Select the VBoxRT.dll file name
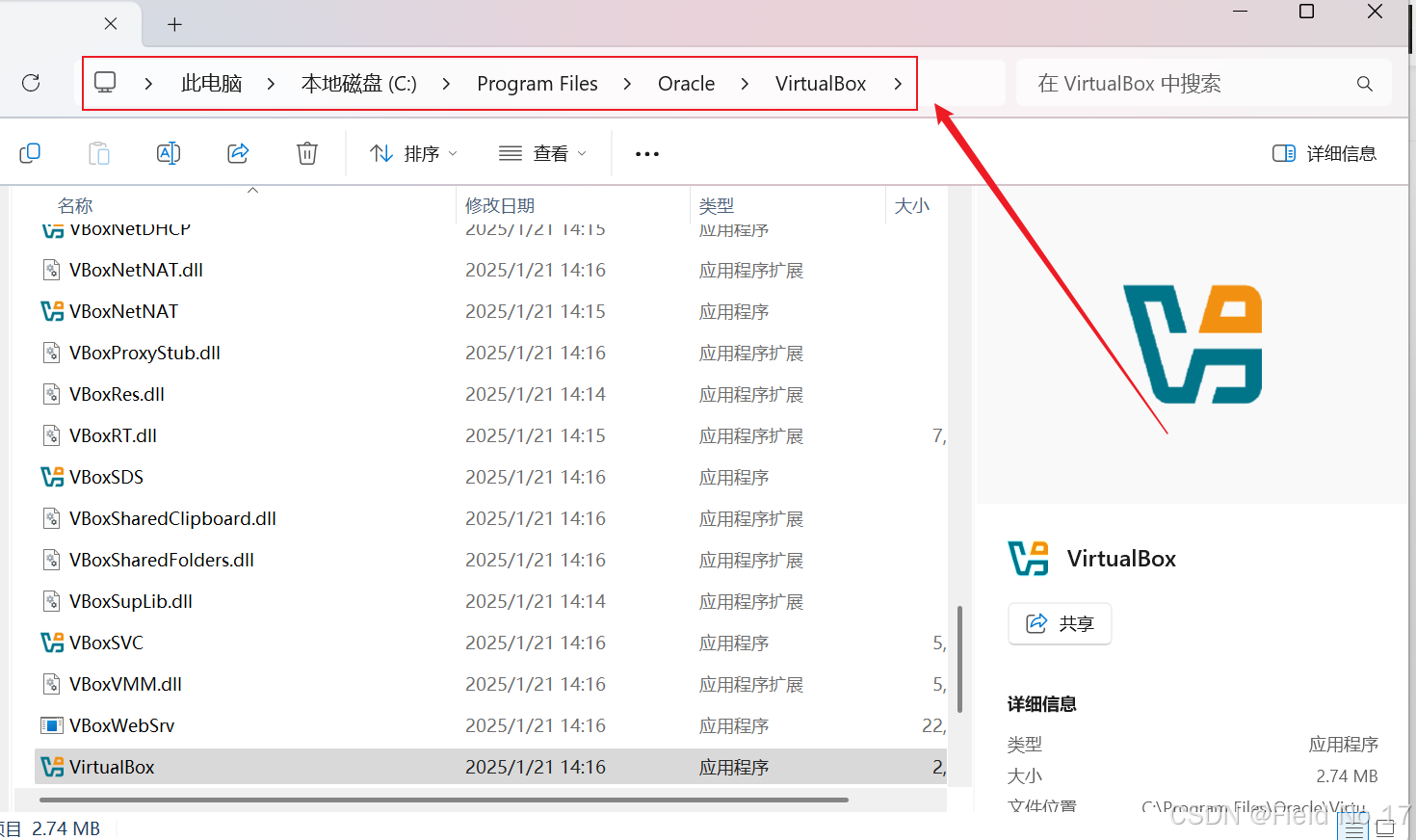 [x=113, y=435]
